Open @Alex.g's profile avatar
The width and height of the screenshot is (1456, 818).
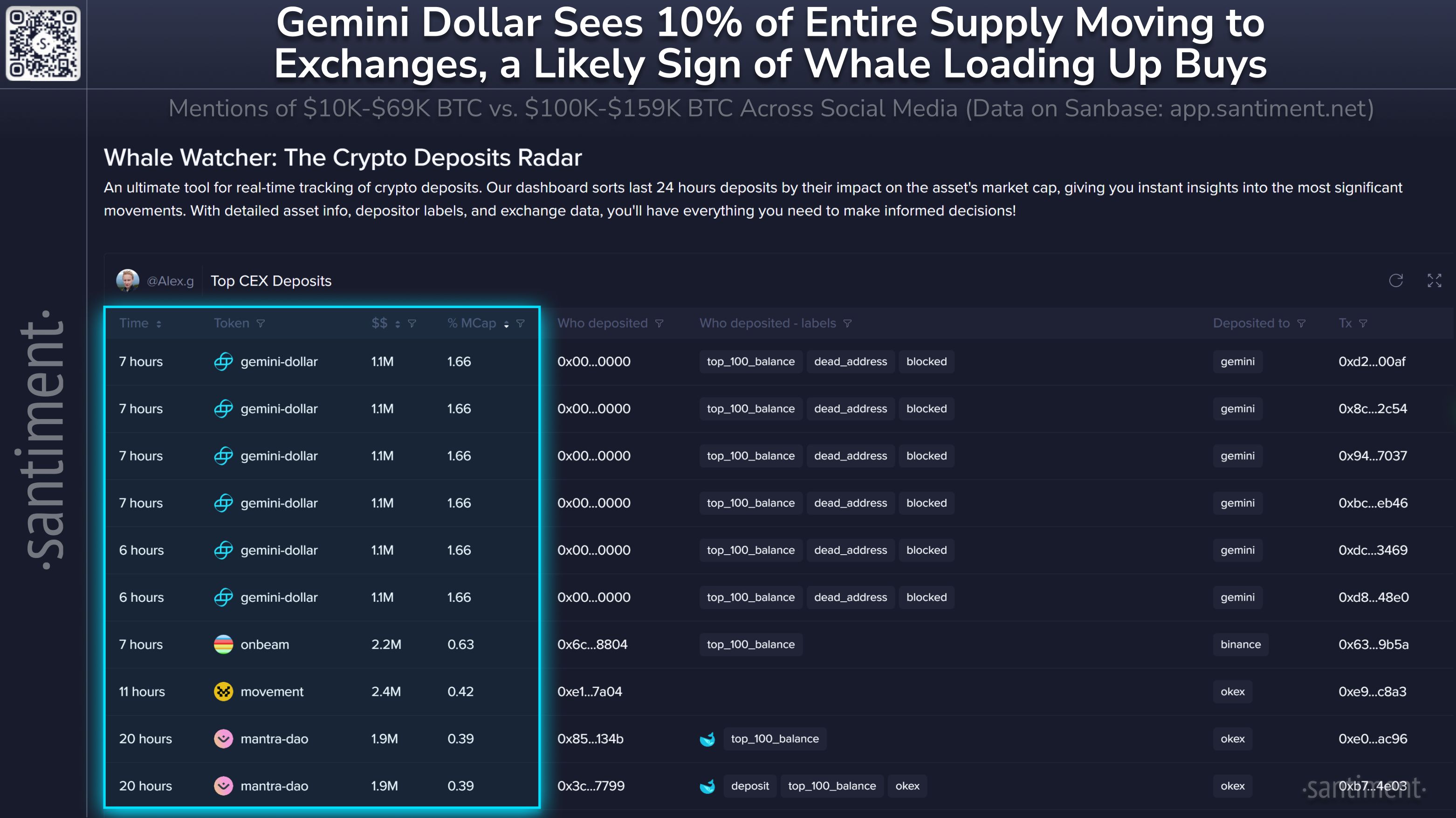pos(128,281)
